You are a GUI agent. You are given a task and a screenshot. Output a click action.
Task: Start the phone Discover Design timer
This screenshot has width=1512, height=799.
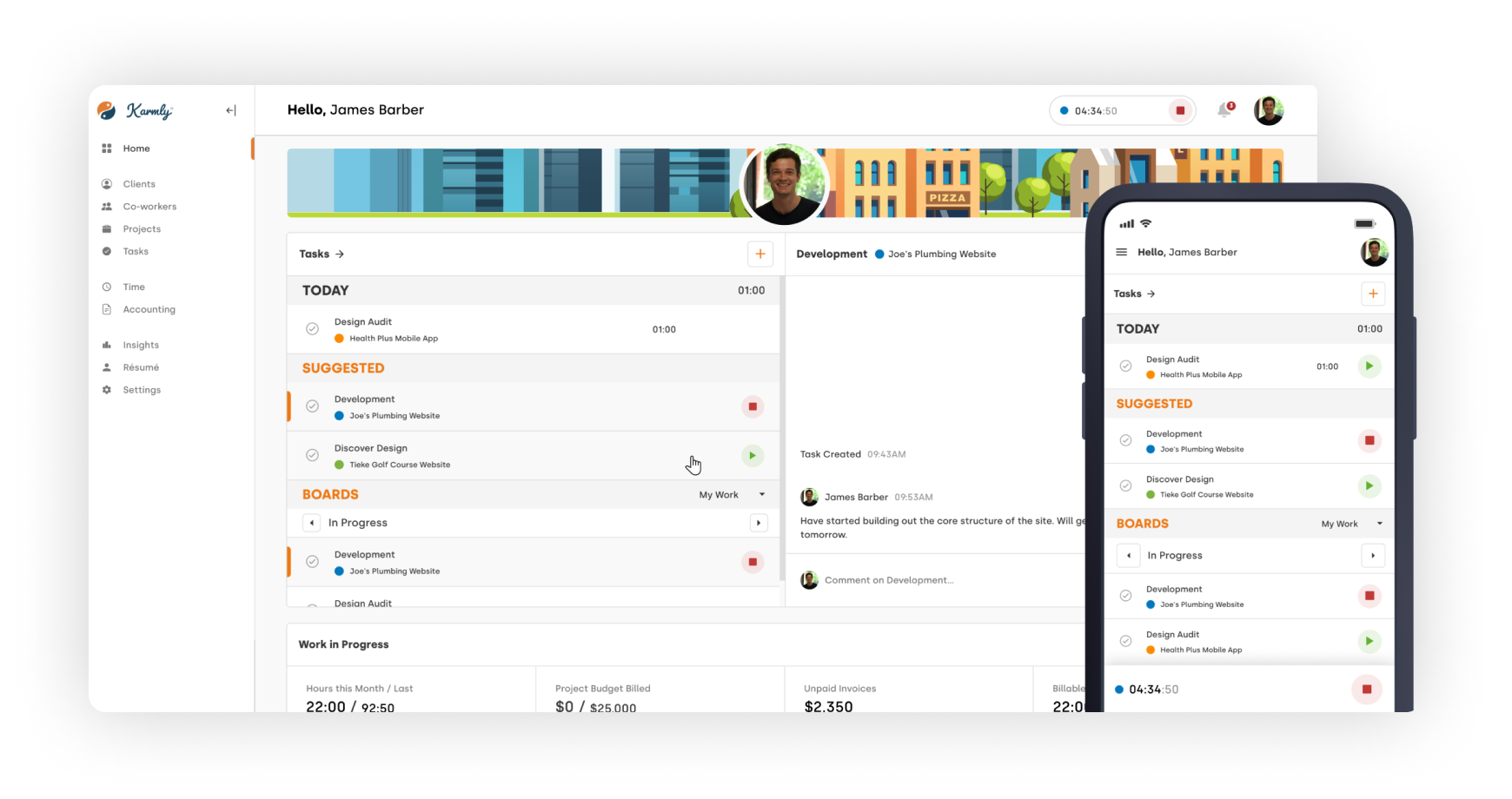pos(1369,486)
